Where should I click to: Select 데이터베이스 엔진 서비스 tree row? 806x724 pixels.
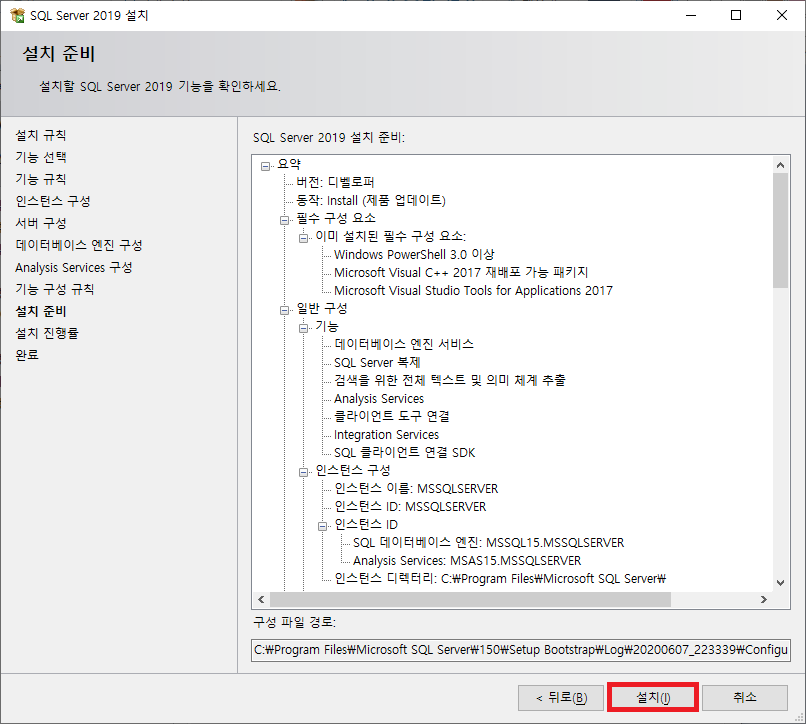click(x=404, y=344)
